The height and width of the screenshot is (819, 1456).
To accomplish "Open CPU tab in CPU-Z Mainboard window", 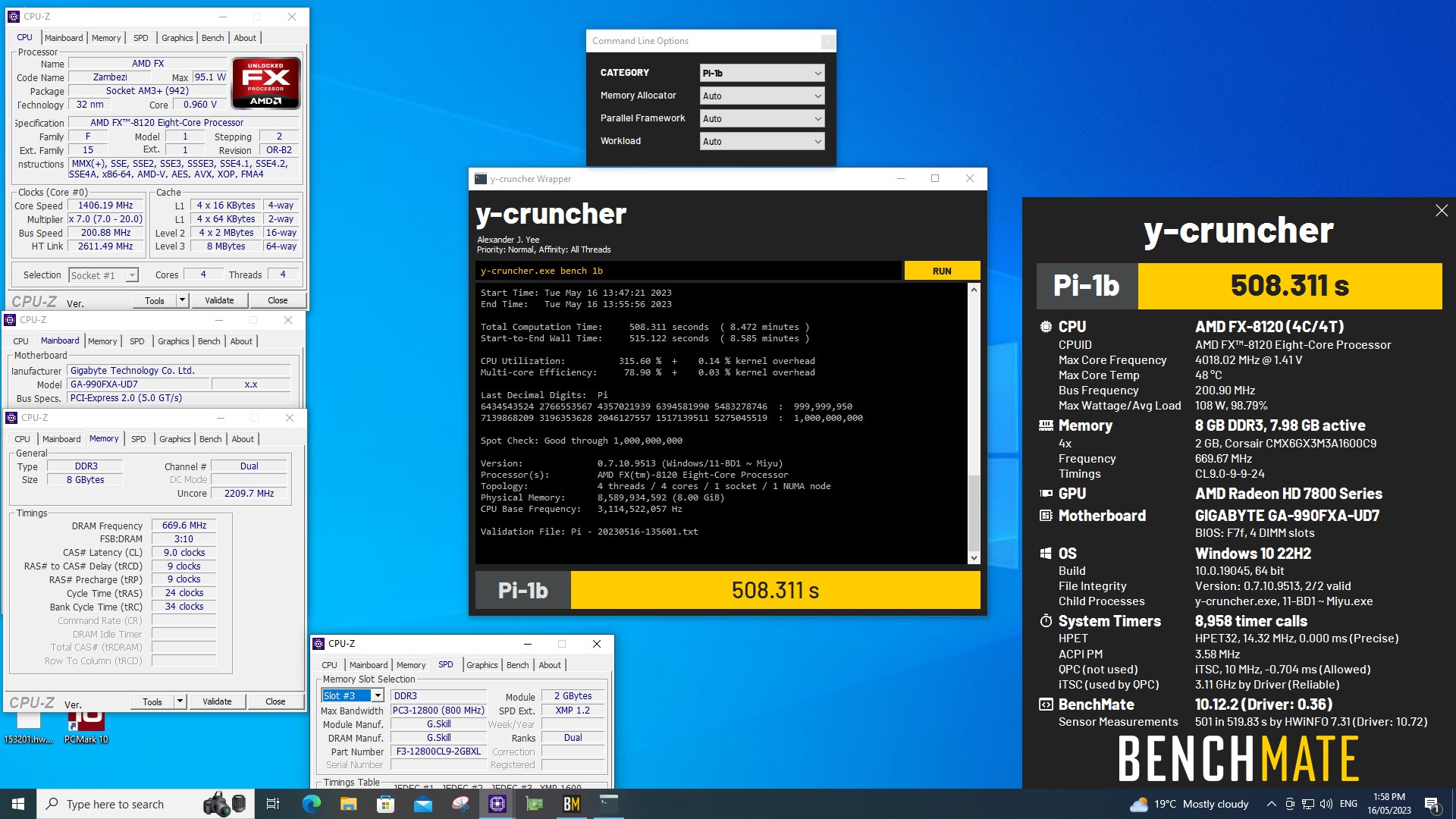I will pyautogui.click(x=20, y=341).
